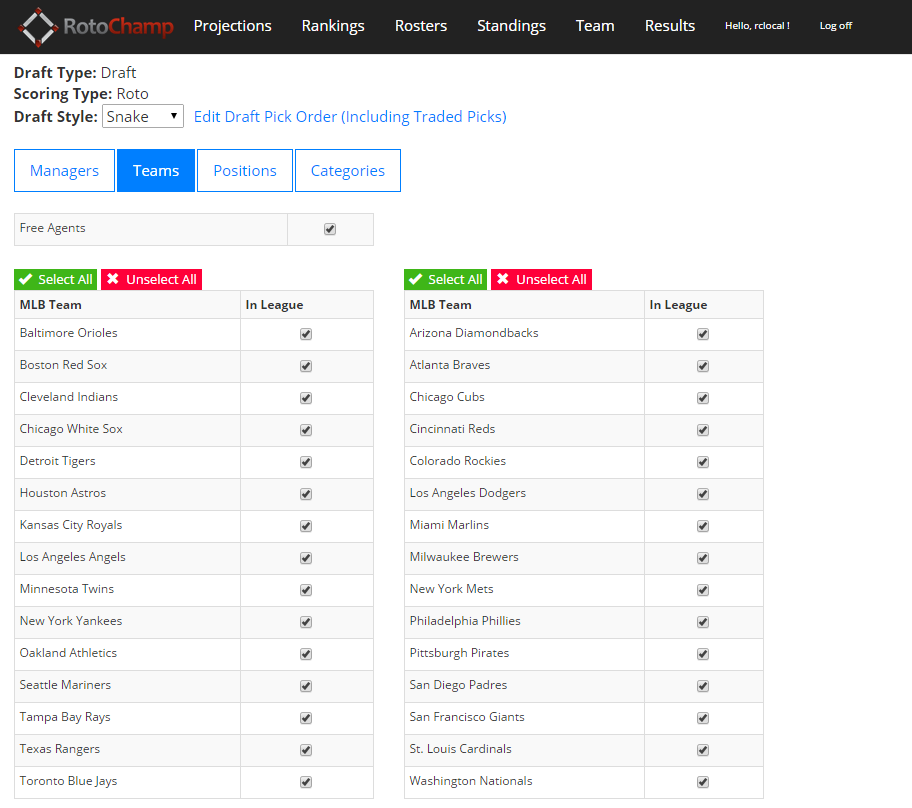Open Edit Draft Pick Order link
The image size is (912, 808).
coord(350,116)
